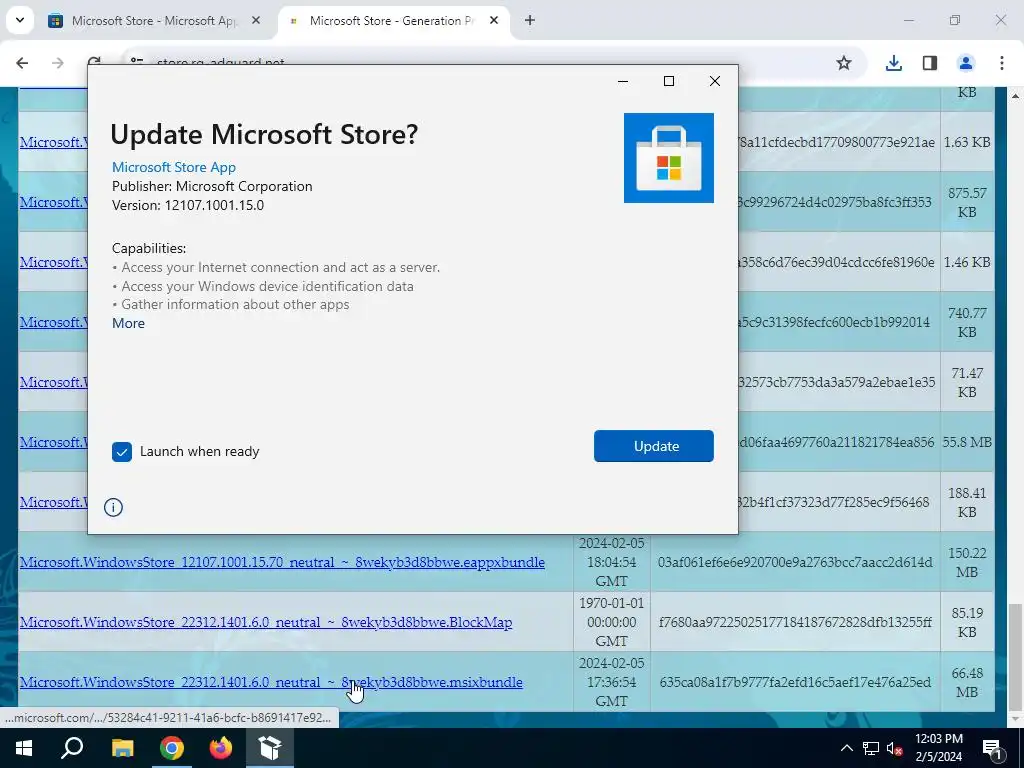
Task: Open the clock showing 12:03 PM
Action: pyautogui.click(x=938, y=748)
